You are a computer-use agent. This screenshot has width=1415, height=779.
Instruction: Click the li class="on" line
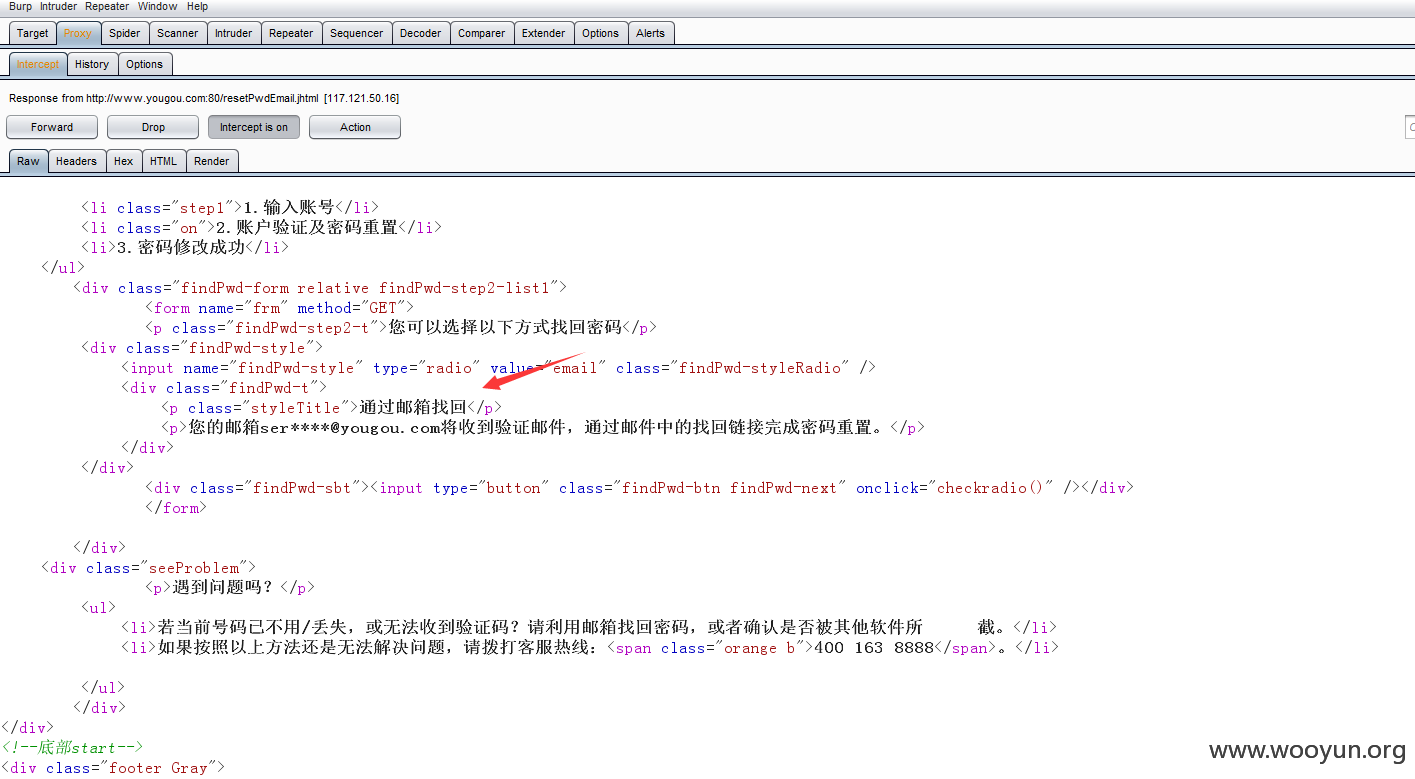tap(261, 228)
